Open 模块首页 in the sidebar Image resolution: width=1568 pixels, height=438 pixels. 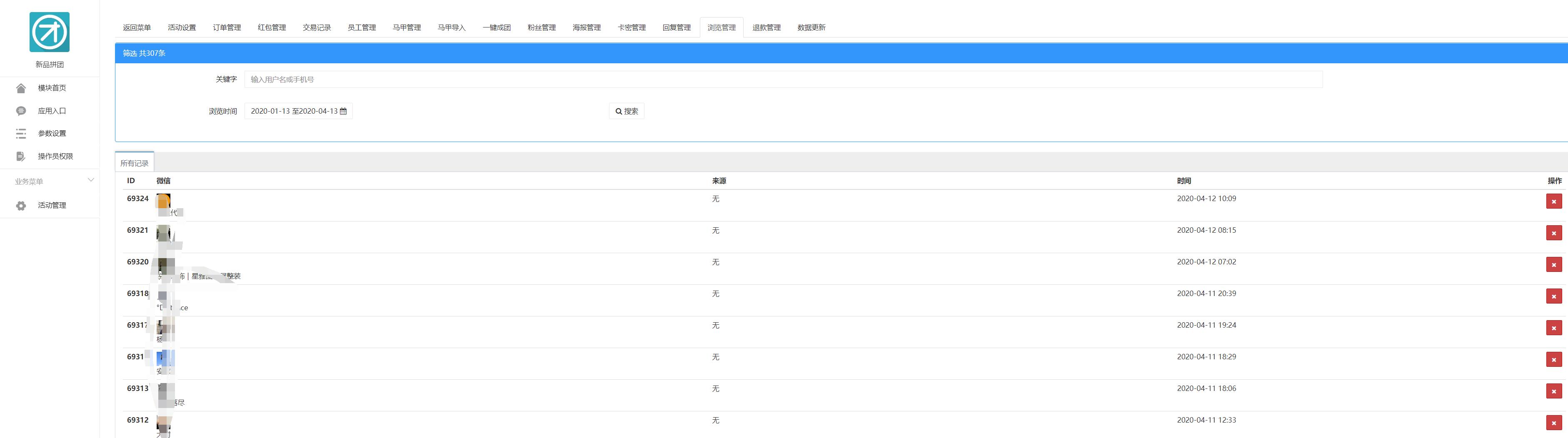52,88
